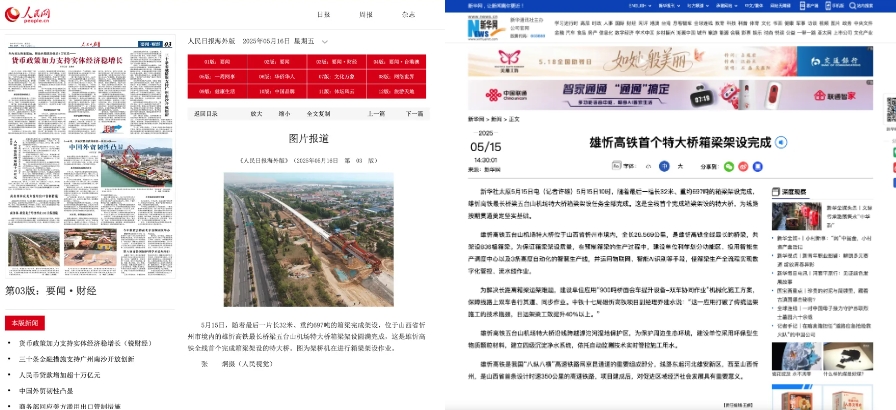Open the China Unicom banner ad
896x410 pixels.
click(670, 95)
